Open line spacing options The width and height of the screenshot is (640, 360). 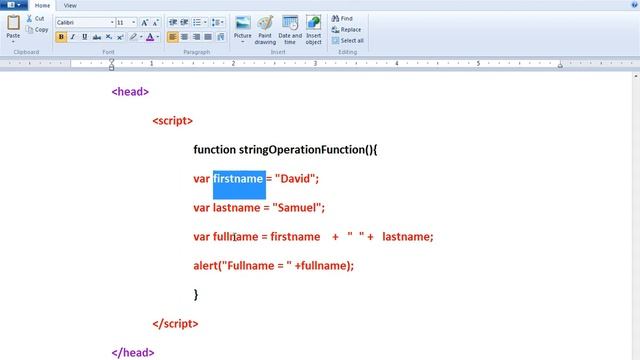[218, 22]
